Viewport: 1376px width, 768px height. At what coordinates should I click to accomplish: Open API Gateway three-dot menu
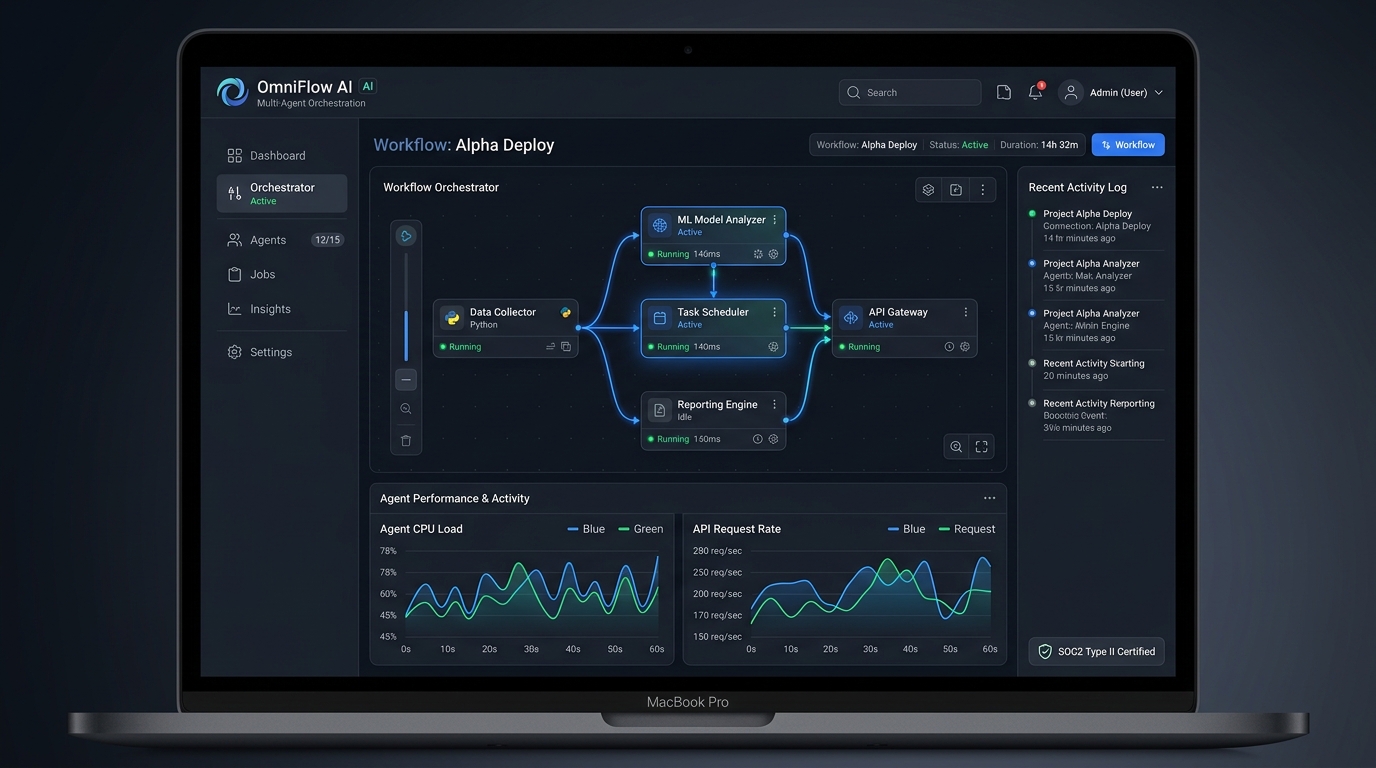pyautogui.click(x=966, y=312)
